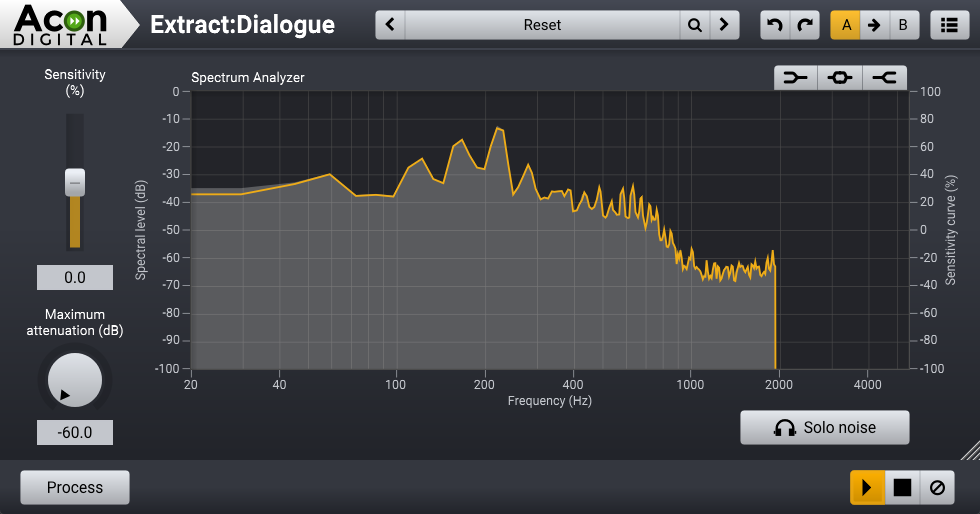
Task: Click the Spectral level (dB) axis label
Action: [141, 230]
